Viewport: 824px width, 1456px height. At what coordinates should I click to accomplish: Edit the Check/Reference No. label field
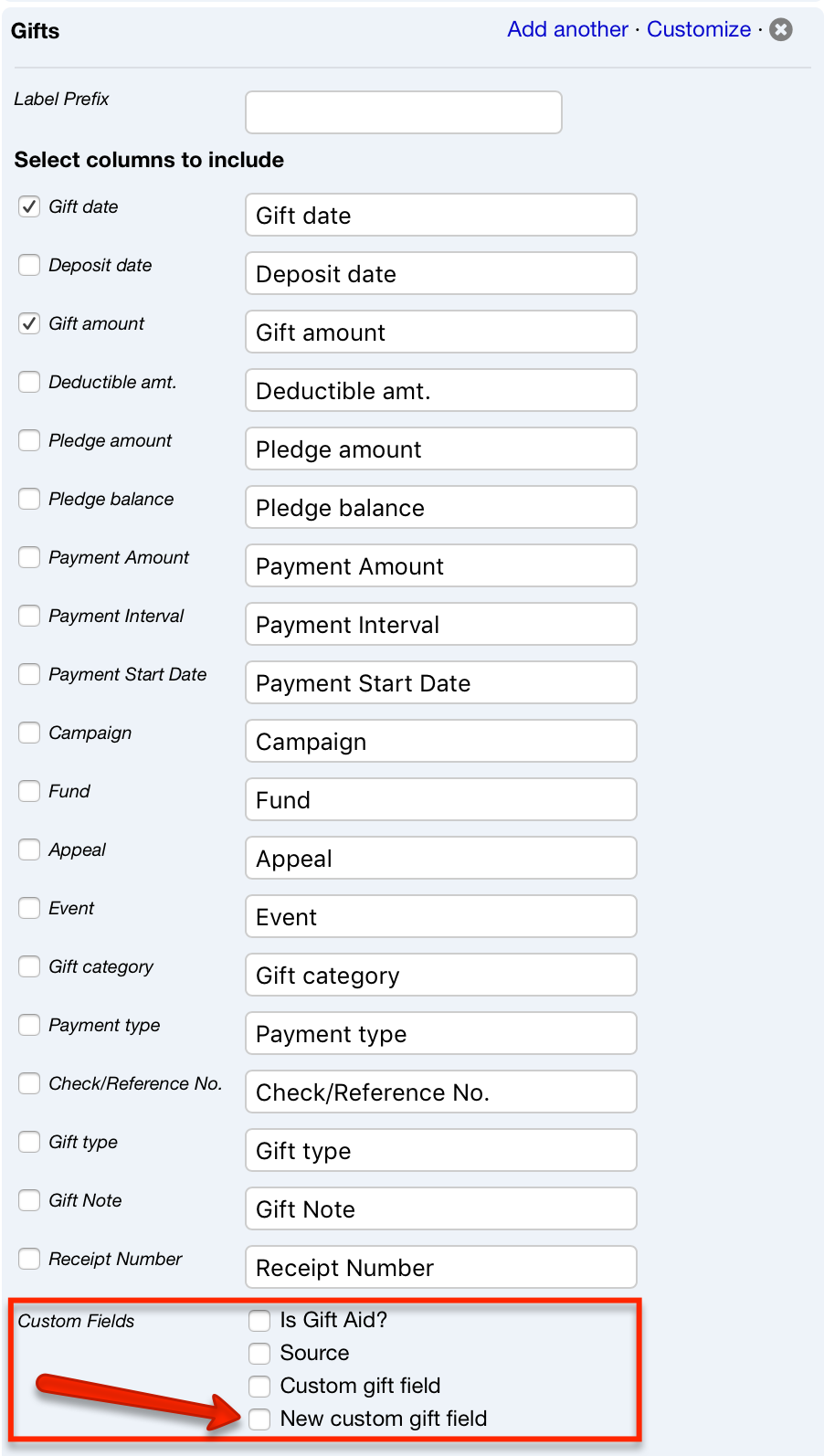click(440, 1092)
